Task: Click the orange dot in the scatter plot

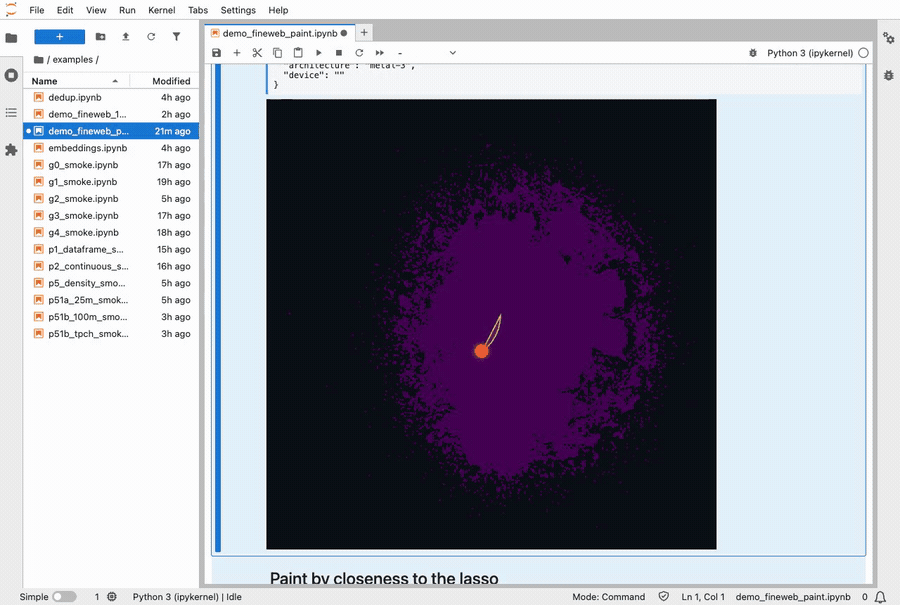Action: click(482, 351)
